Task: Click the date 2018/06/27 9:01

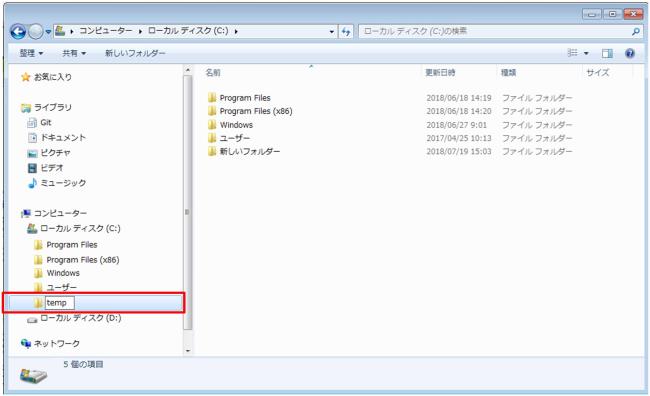Action: (x=456, y=125)
